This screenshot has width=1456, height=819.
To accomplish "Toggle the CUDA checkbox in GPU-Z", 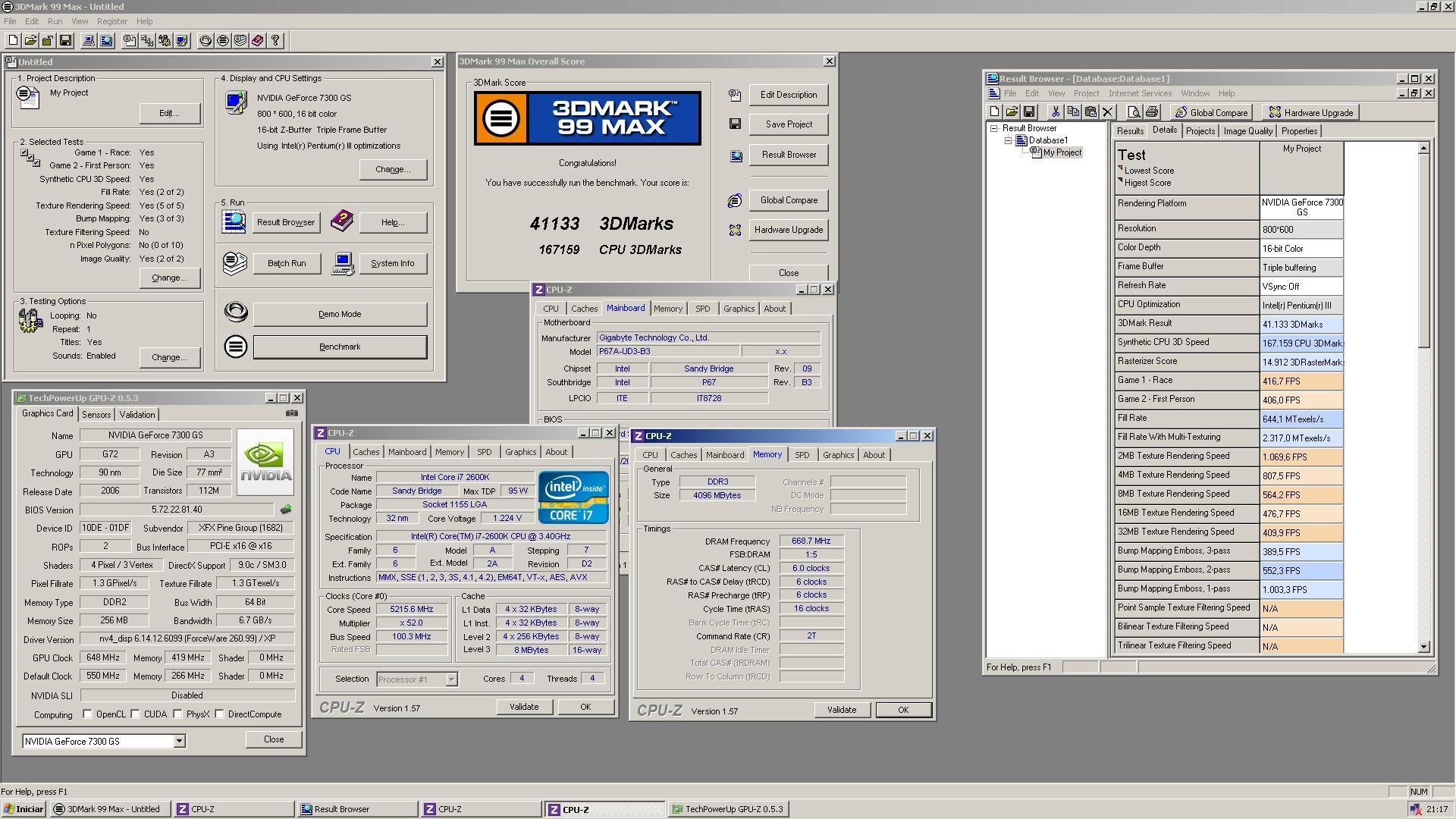I will 135,714.
